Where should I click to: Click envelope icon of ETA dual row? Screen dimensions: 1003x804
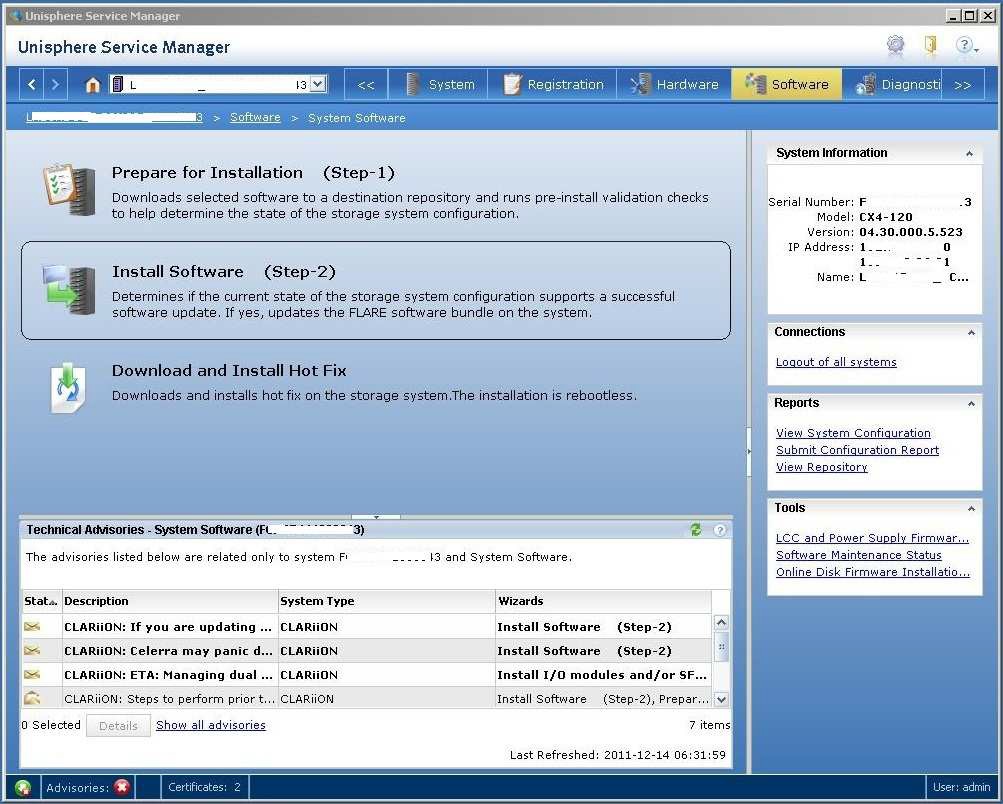coord(32,674)
